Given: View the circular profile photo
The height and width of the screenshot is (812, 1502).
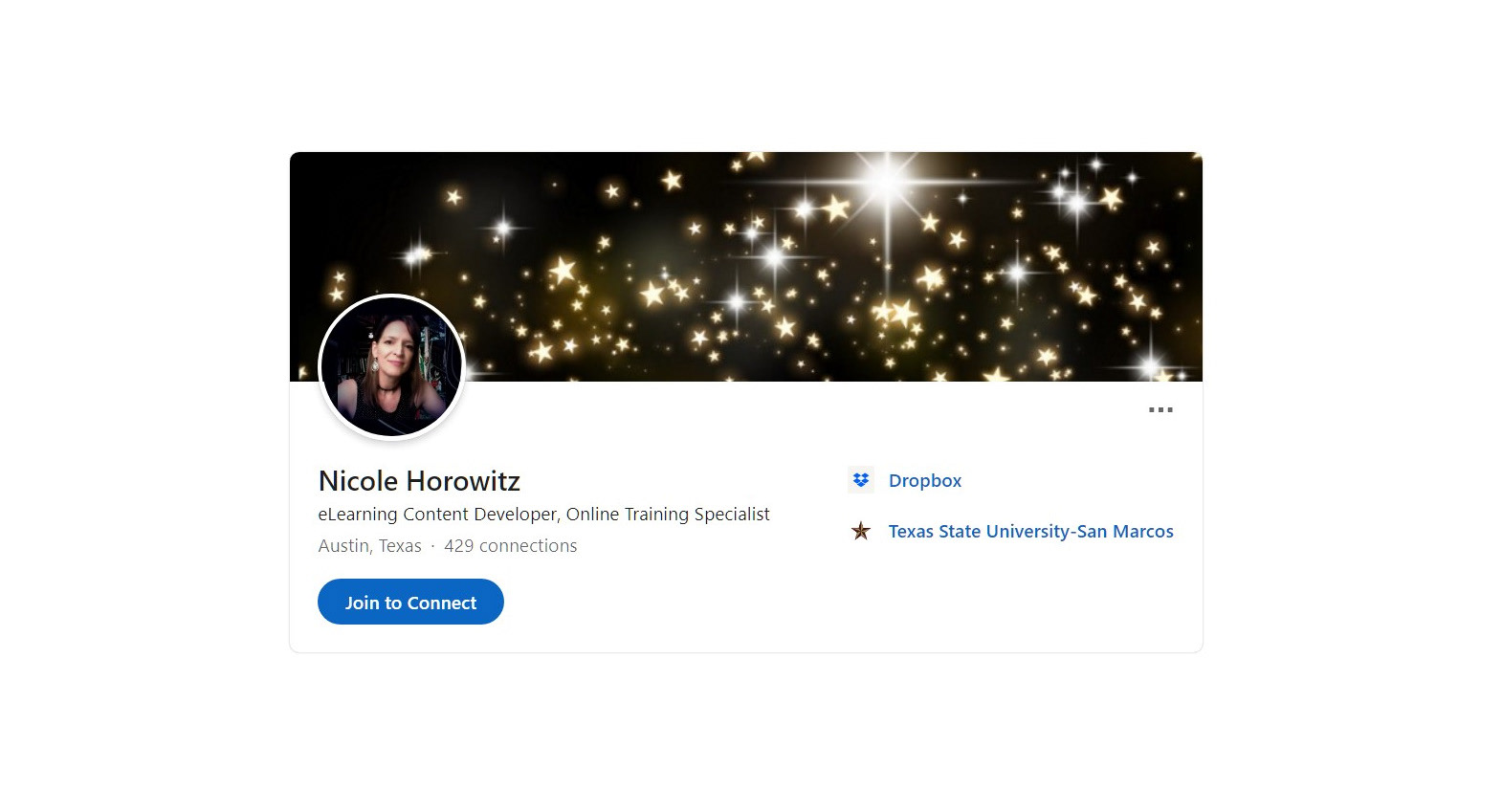Looking at the screenshot, I should 391,367.
